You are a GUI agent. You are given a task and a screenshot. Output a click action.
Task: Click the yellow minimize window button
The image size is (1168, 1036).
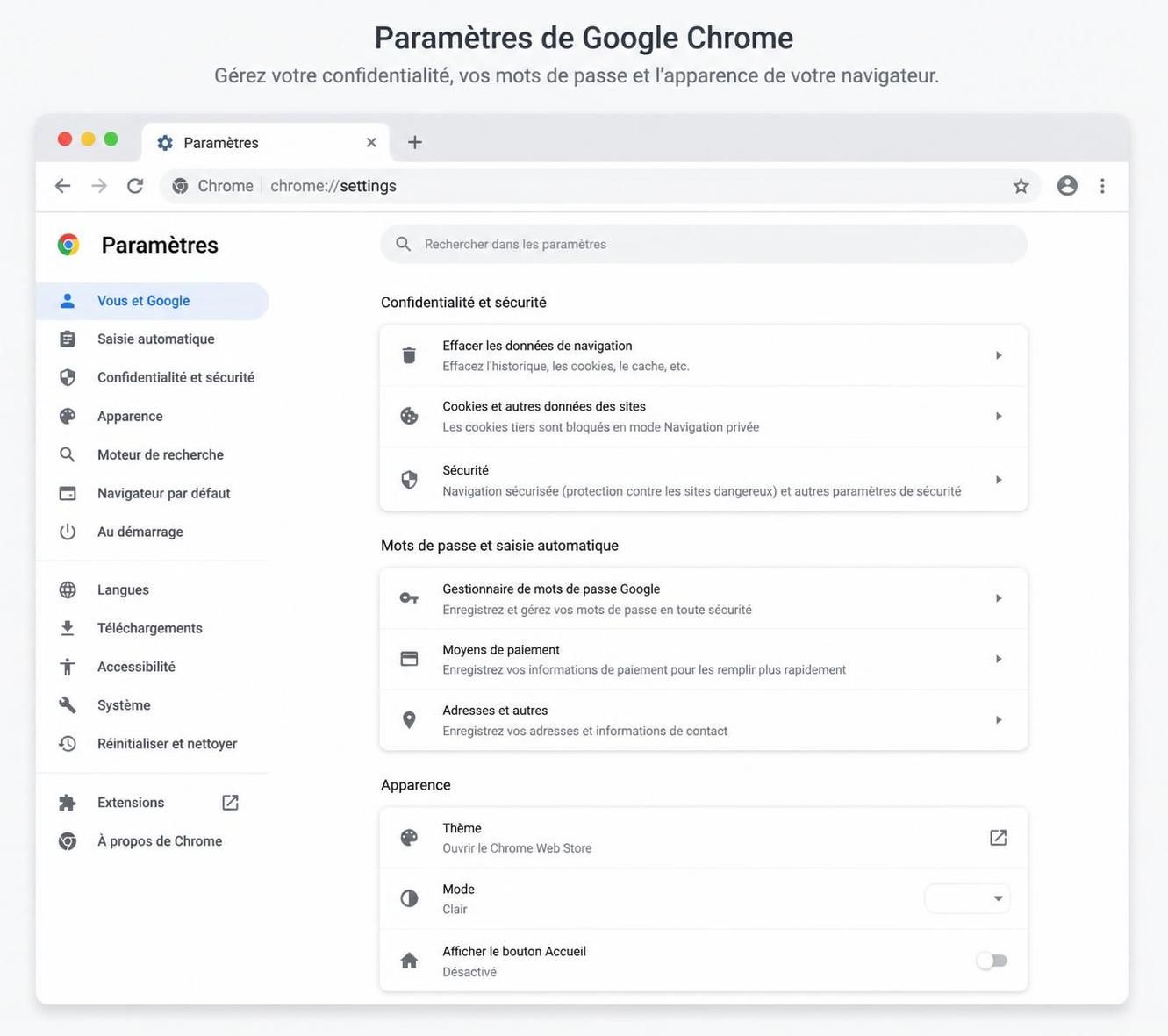point(88,139)
